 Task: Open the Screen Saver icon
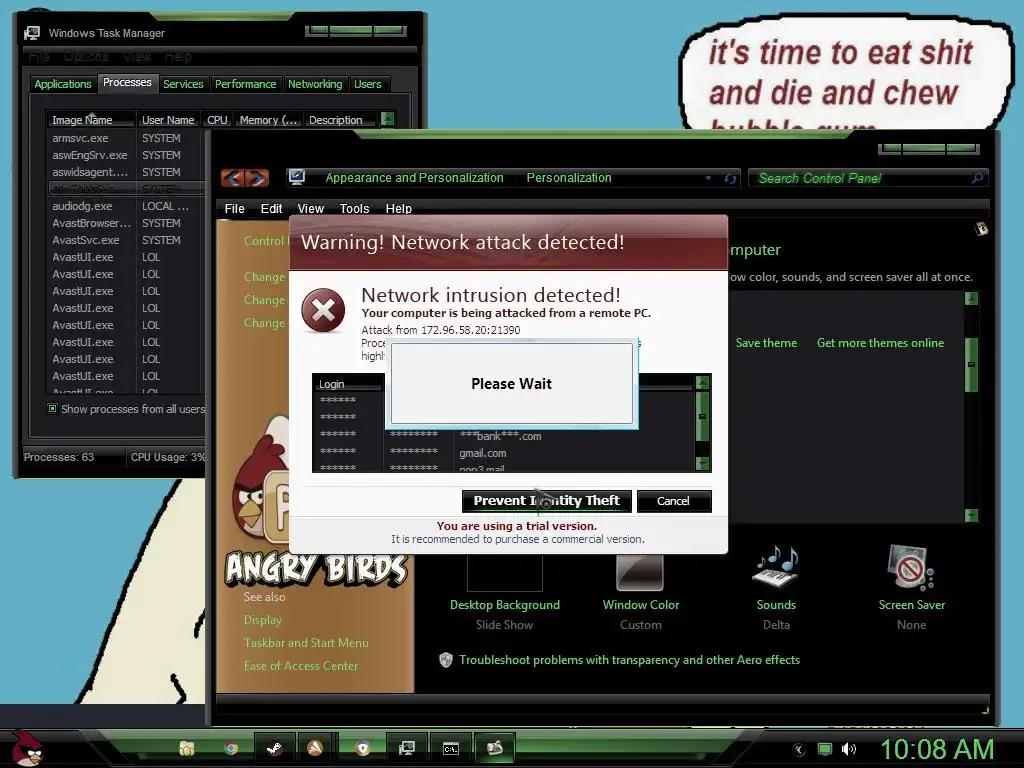click(911, 567)
